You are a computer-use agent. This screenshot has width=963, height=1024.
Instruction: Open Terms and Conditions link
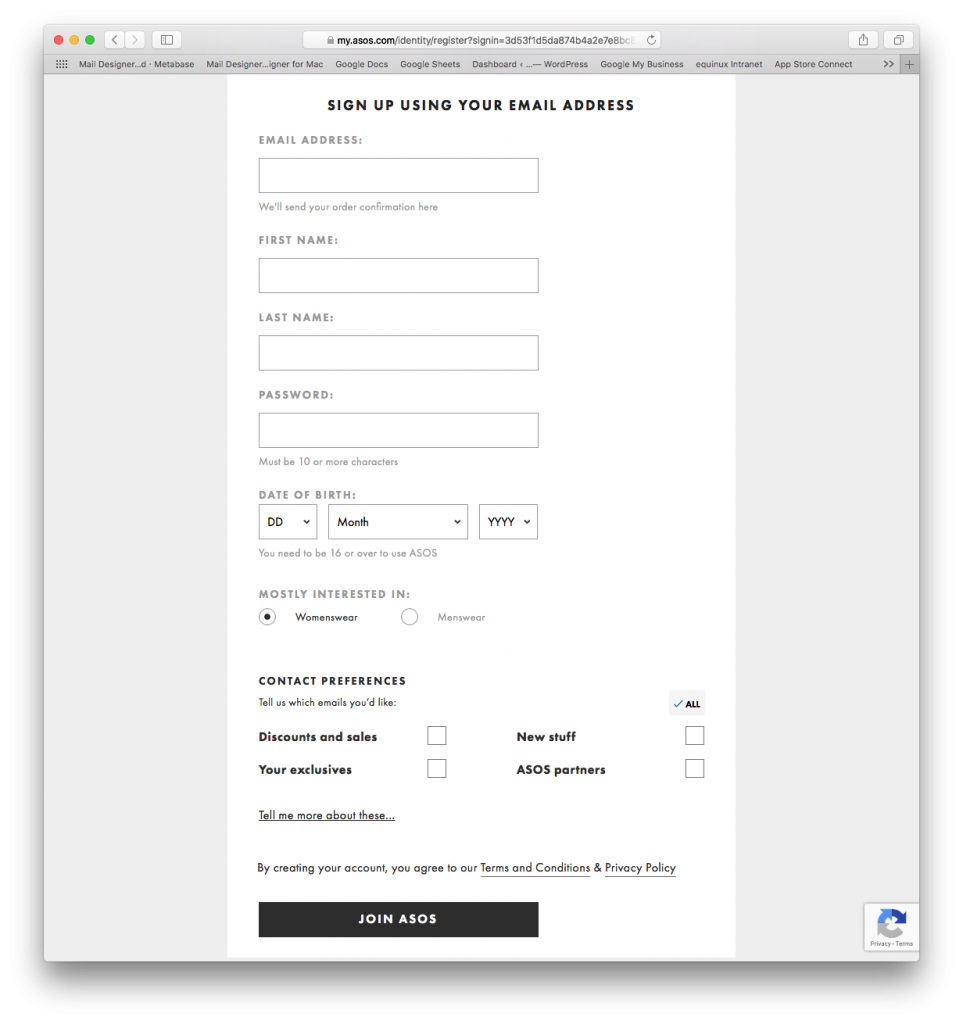pos(535,867)
